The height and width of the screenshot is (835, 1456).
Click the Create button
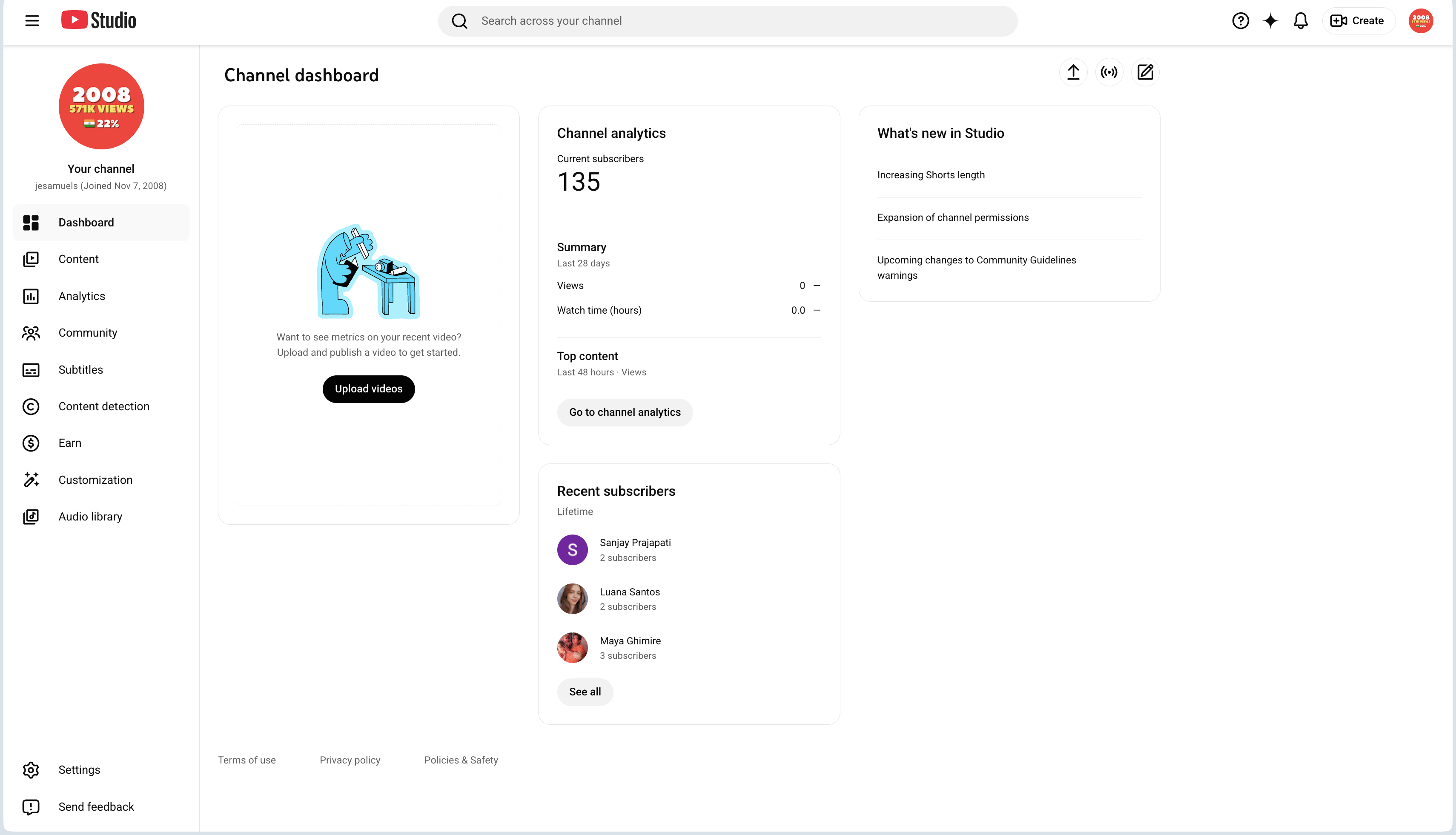[1358, 21]
